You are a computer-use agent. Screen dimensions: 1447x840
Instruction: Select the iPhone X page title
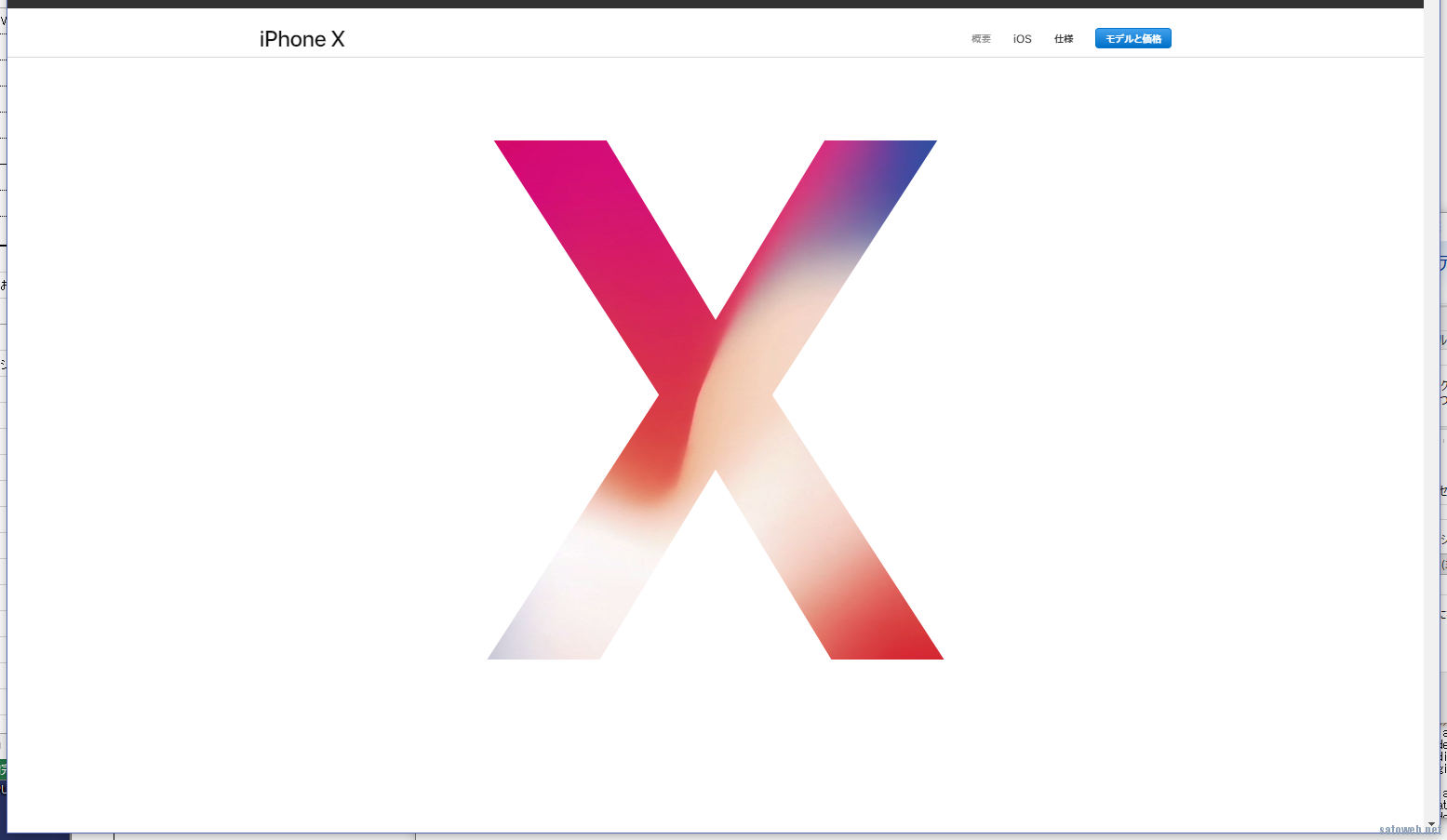(301, 39)
